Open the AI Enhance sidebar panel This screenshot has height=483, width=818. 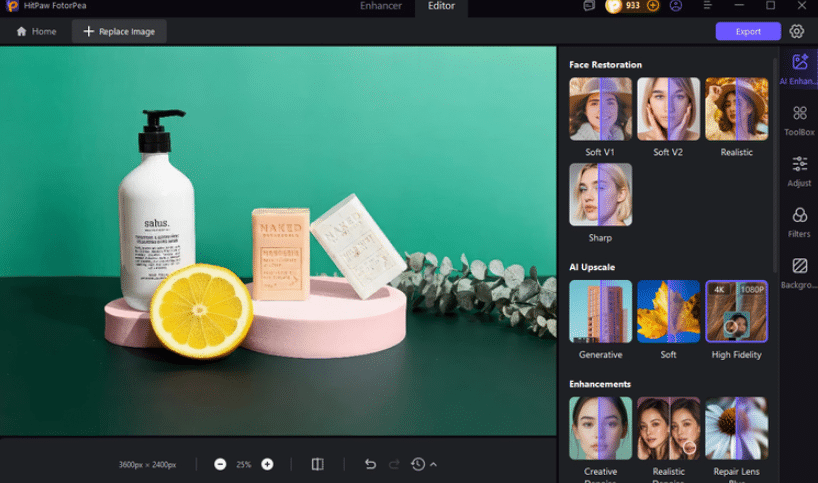[799, 69]
